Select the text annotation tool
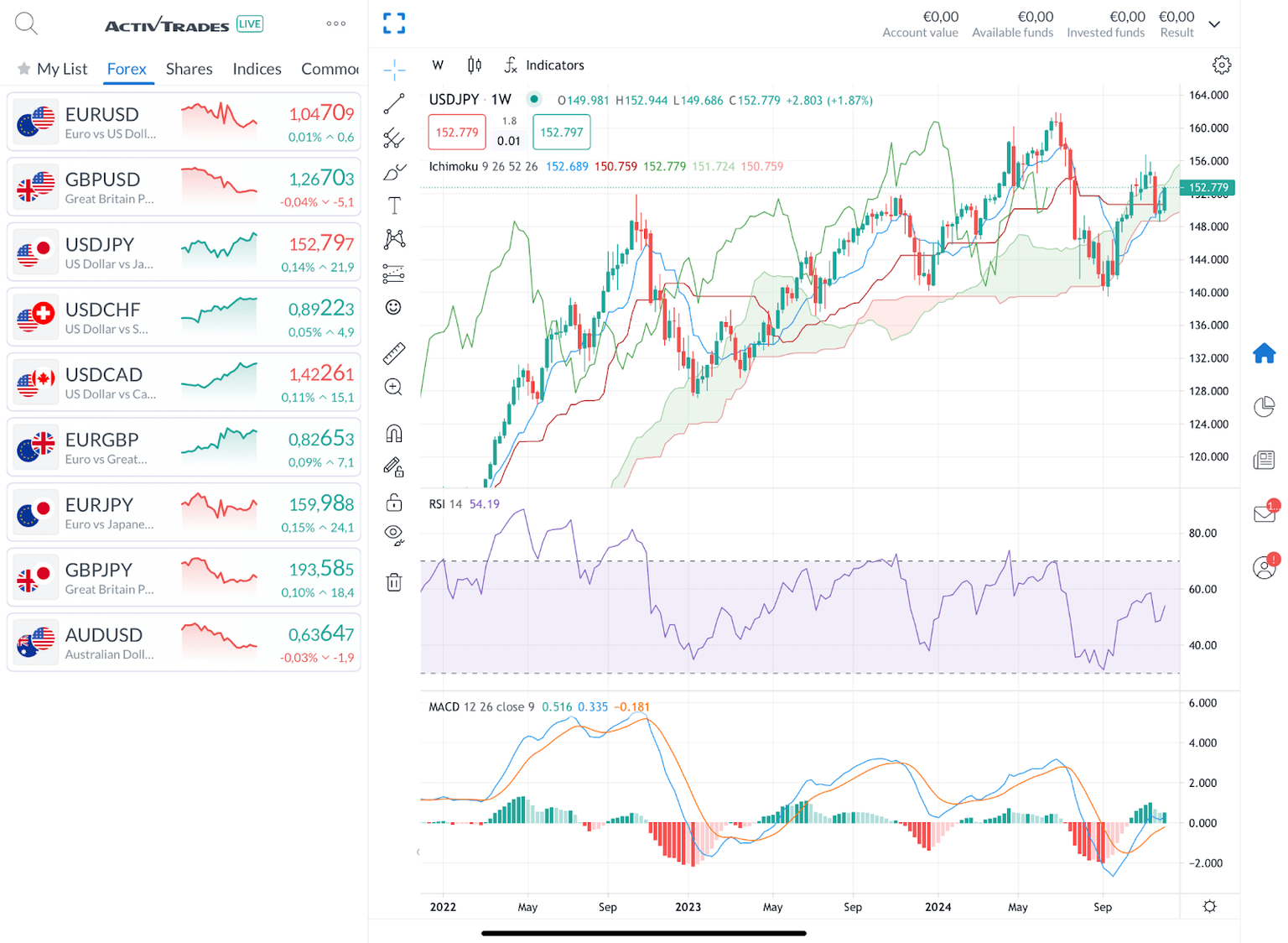This screenshot has height=943, width=1288. [394, 206]
